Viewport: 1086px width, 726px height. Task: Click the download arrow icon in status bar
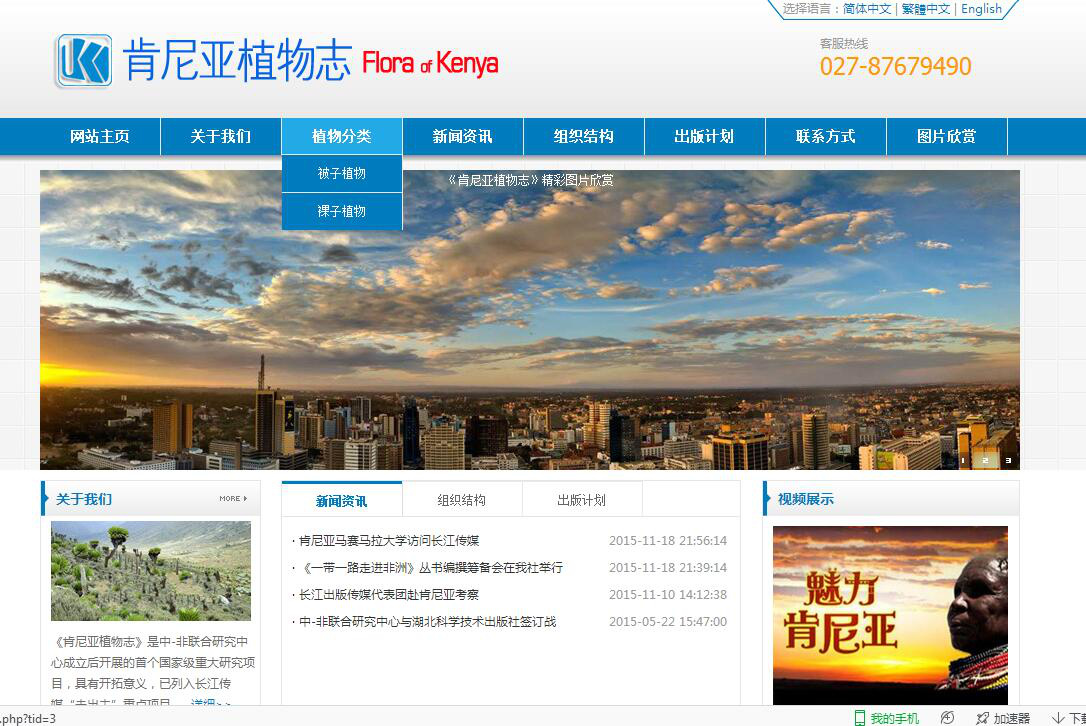(x=1058, y=718)
